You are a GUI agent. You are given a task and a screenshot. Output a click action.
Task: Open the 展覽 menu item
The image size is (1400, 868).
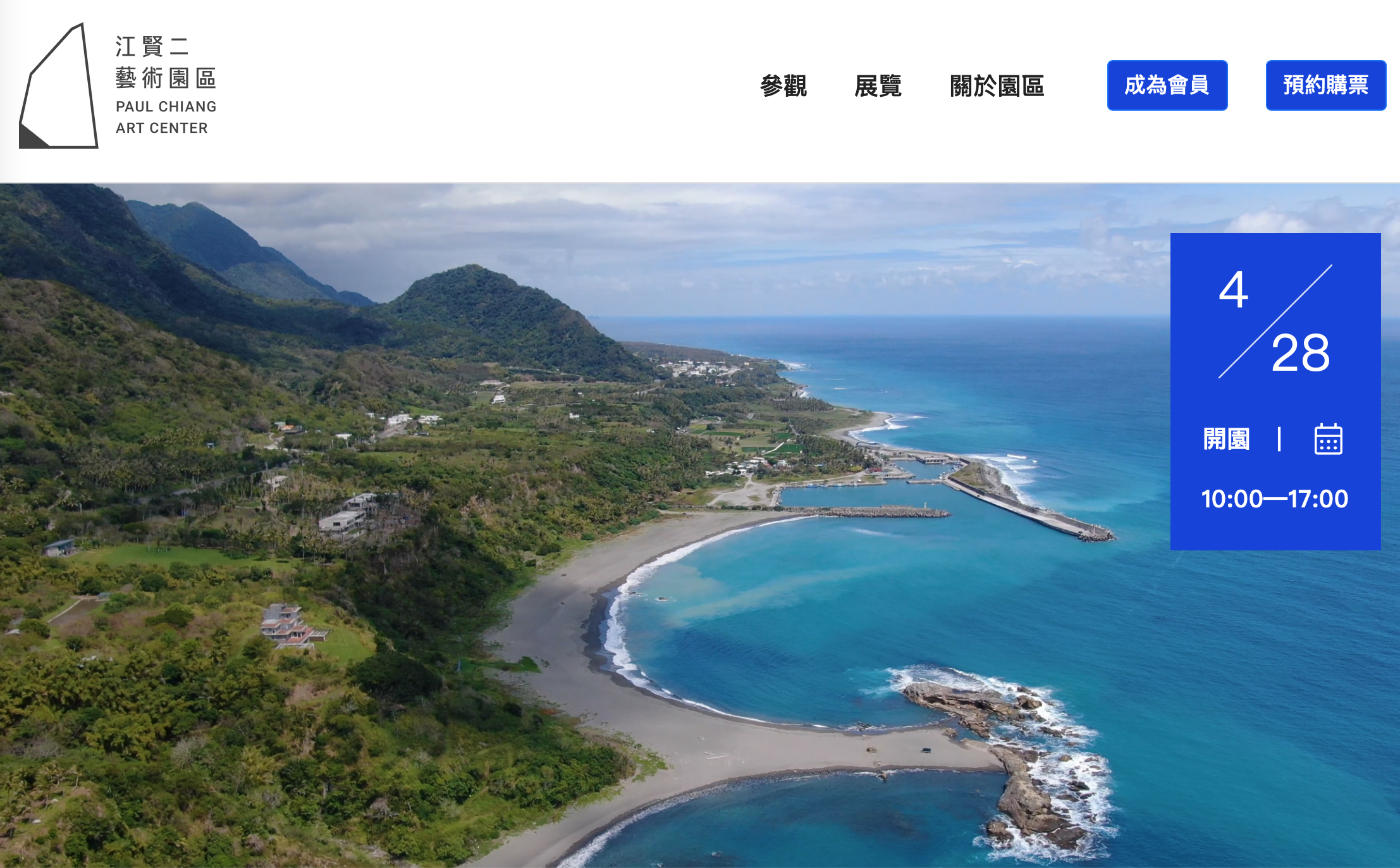click(x=878, y=85)
